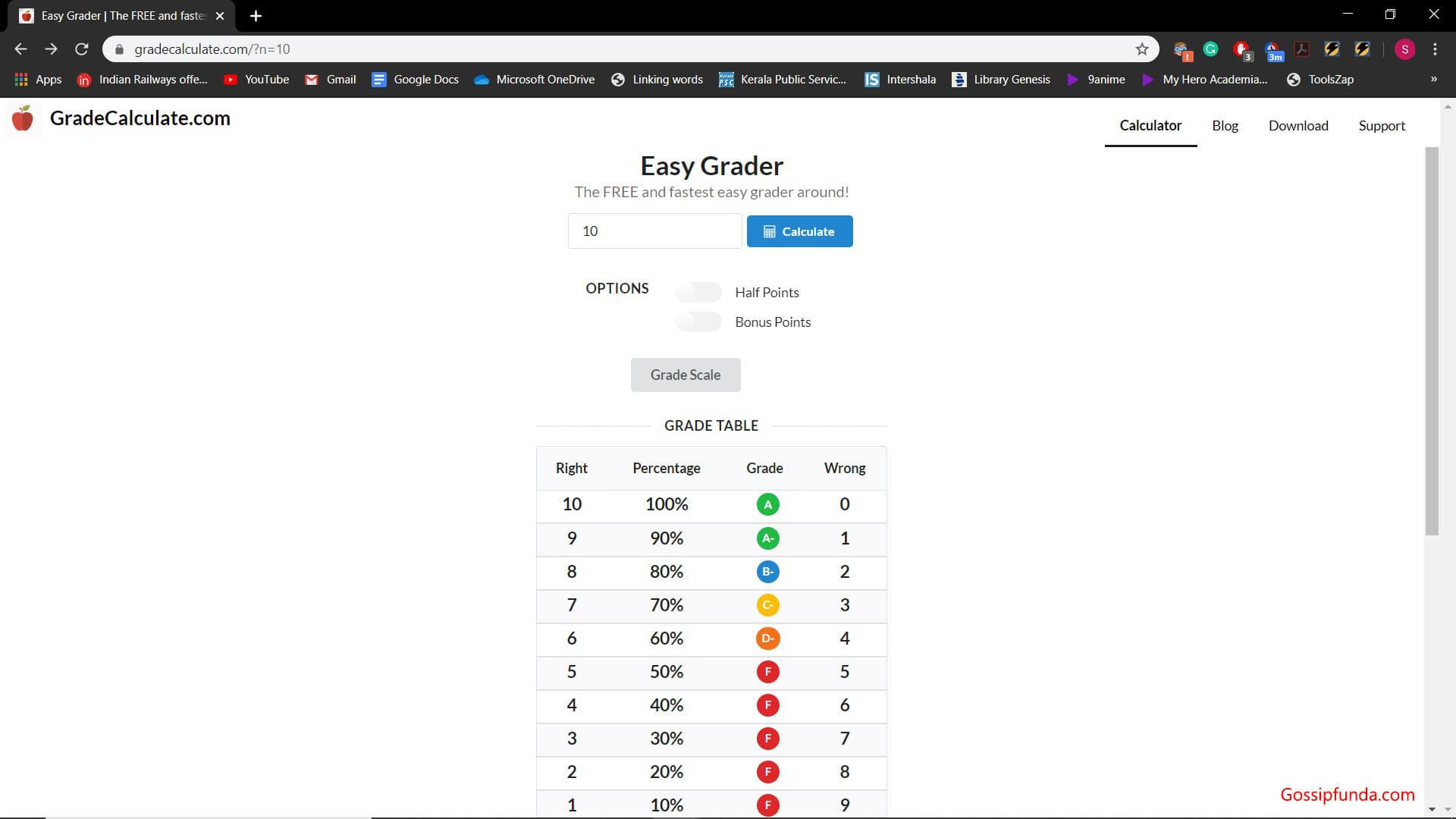Viewport: 1456px width, 819px height.
Task: Expand hidden bookmarks with the chevron
Action: coord(1433,79)
